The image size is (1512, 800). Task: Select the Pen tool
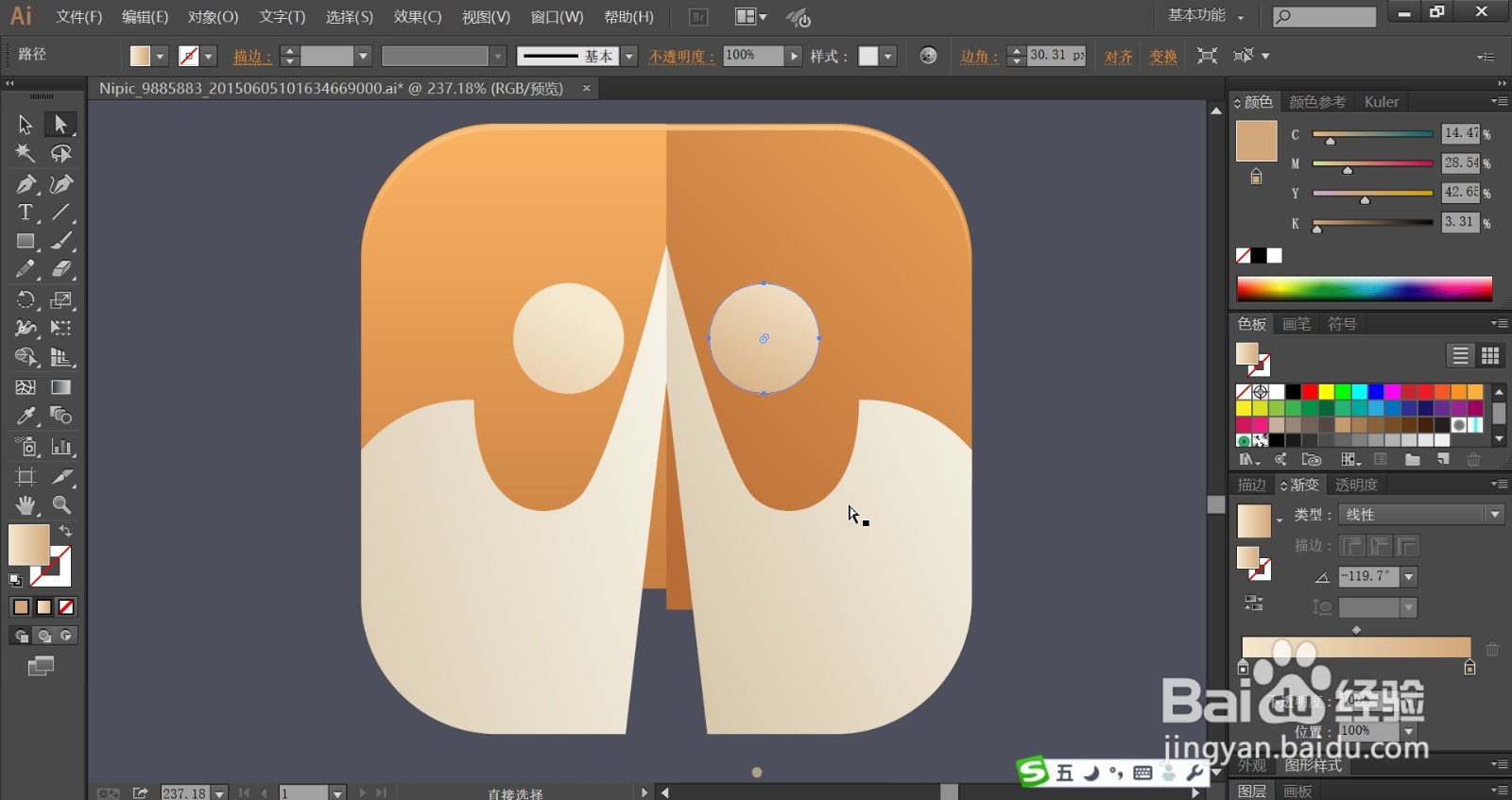click(x=26, y=183)
